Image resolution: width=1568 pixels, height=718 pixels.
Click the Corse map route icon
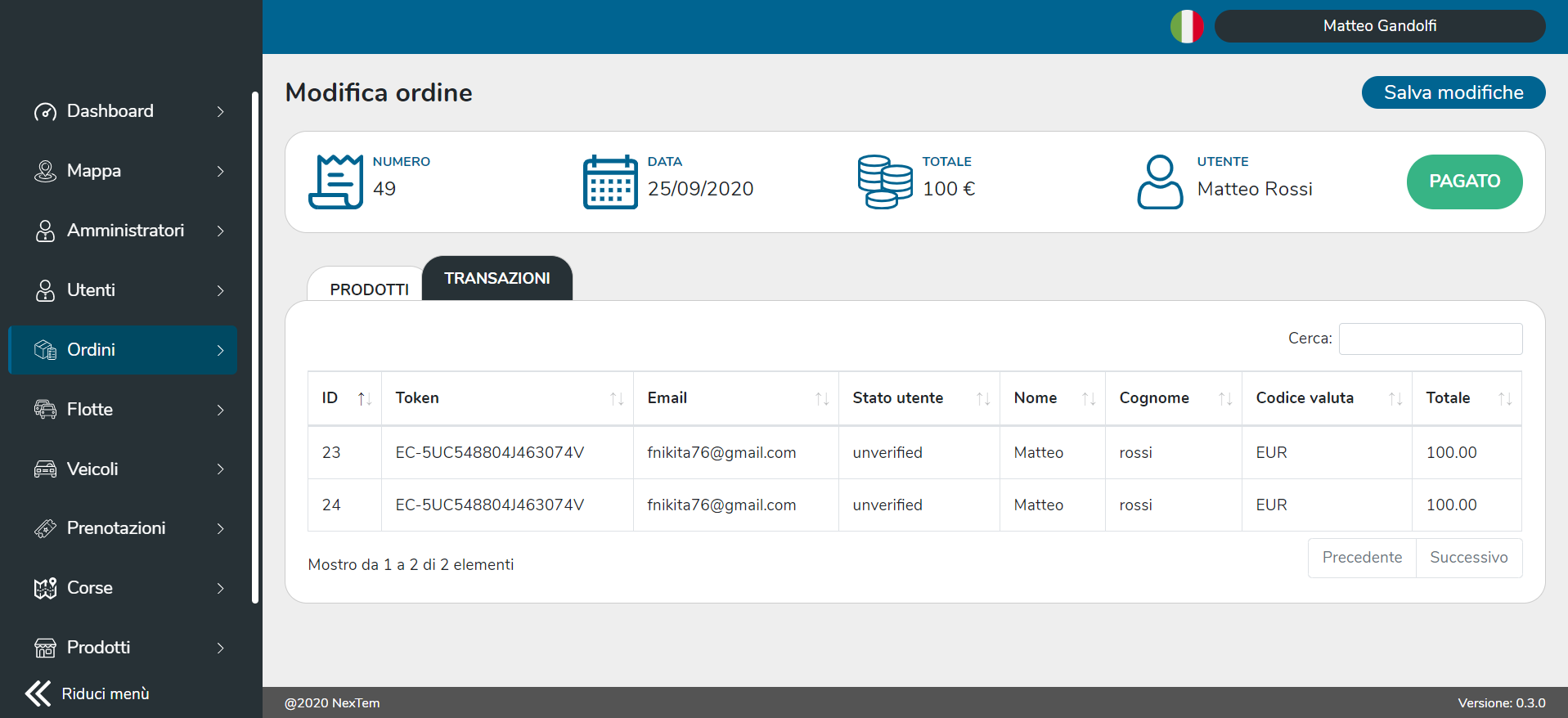45,588
